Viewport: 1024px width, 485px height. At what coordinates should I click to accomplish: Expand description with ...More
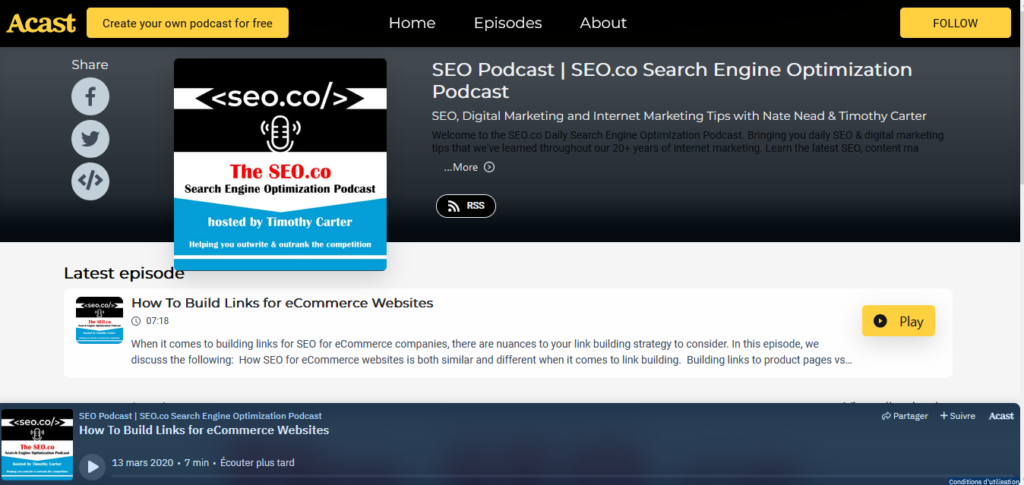click(x=469, y=167)
